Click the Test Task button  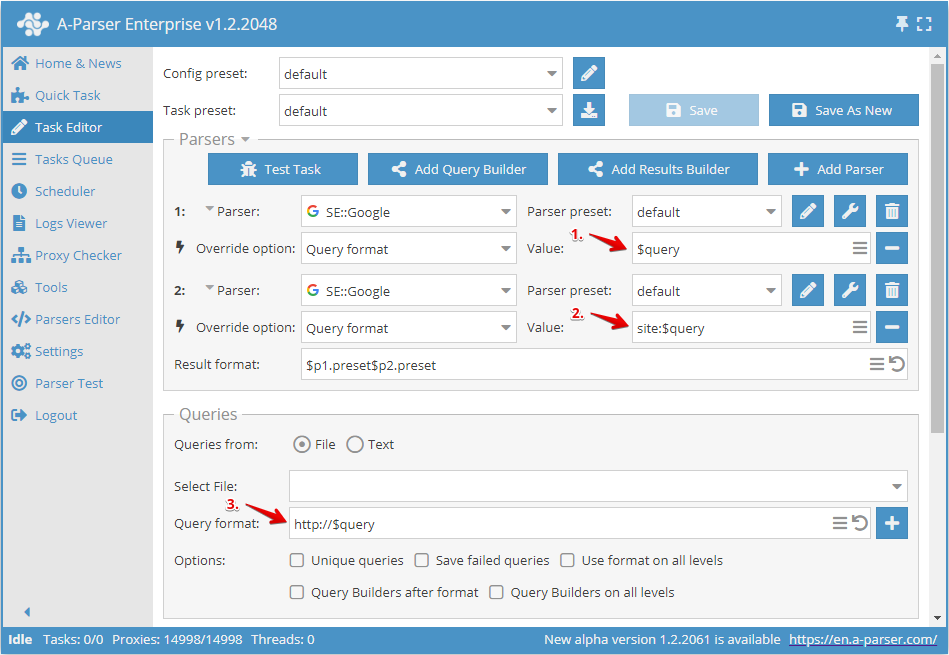(x=282, y=169)
